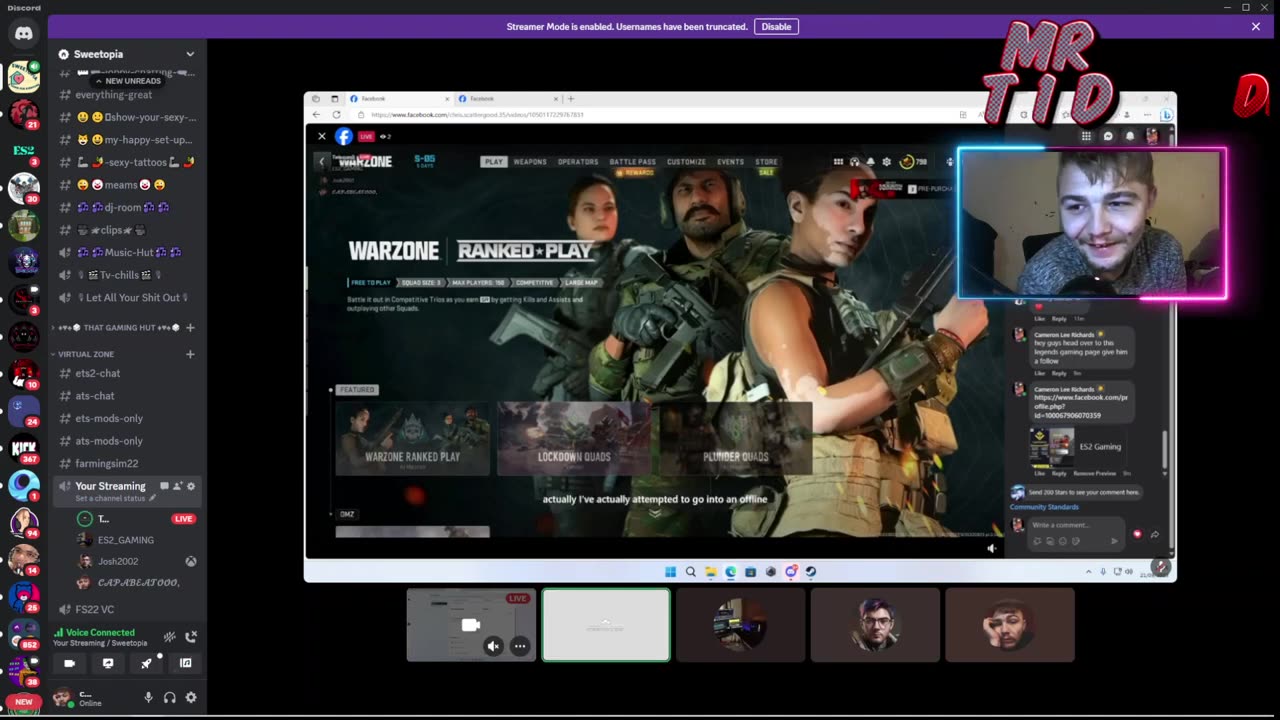This screenshot has width=1280, height=720.
Task: Join Let All Your Shit Out voice channel
Action: point(127,297)
